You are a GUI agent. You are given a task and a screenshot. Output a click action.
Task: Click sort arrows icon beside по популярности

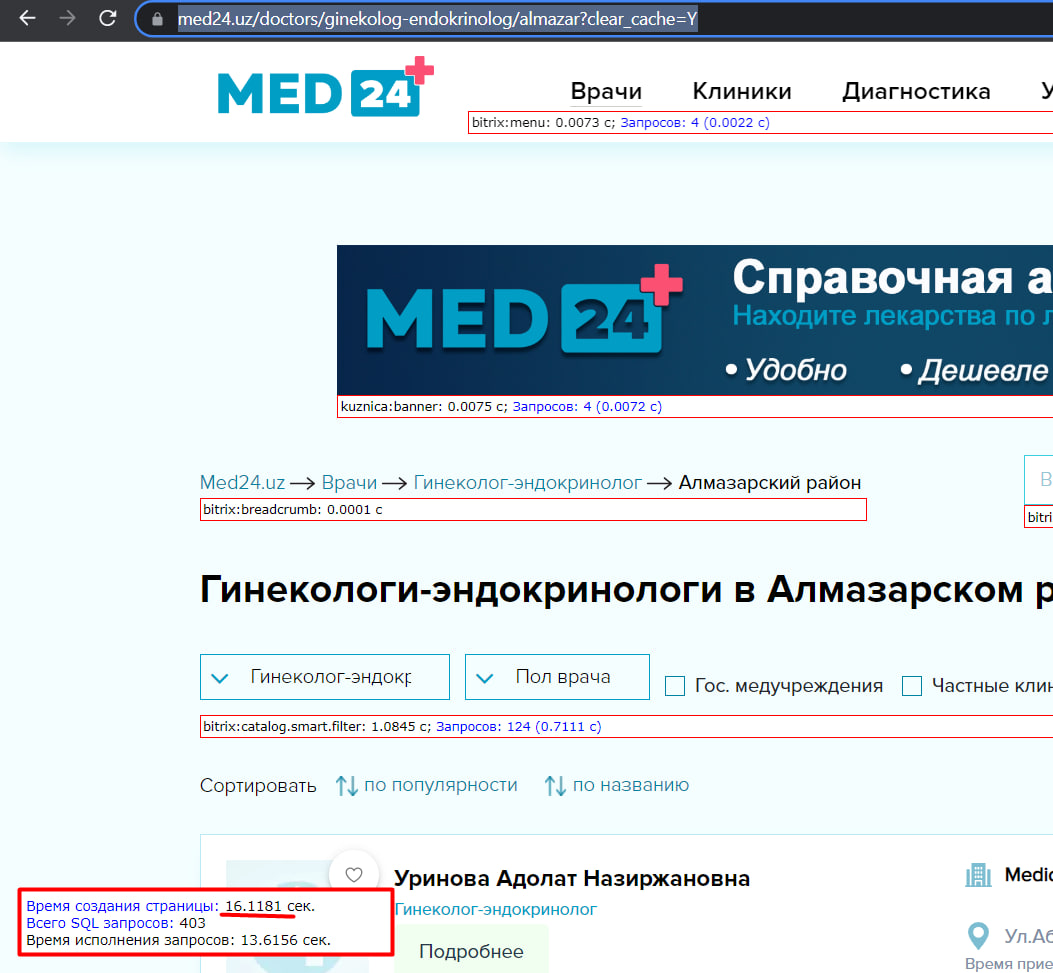click(347, 785)
